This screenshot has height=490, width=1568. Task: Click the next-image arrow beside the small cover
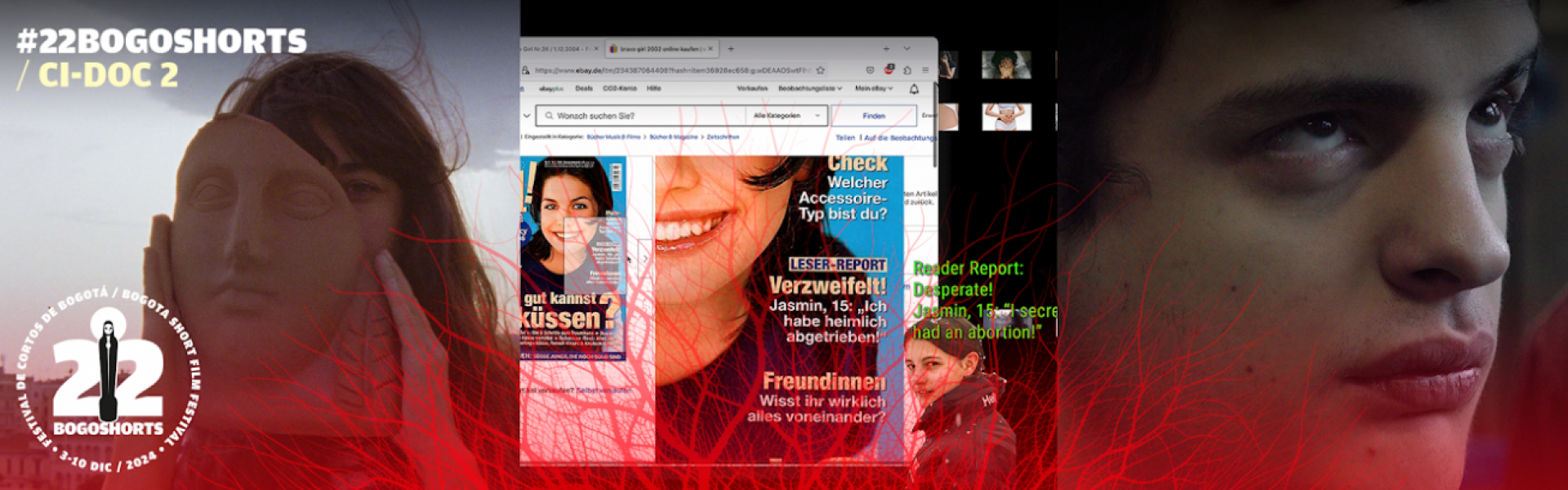tap(645, 258)
